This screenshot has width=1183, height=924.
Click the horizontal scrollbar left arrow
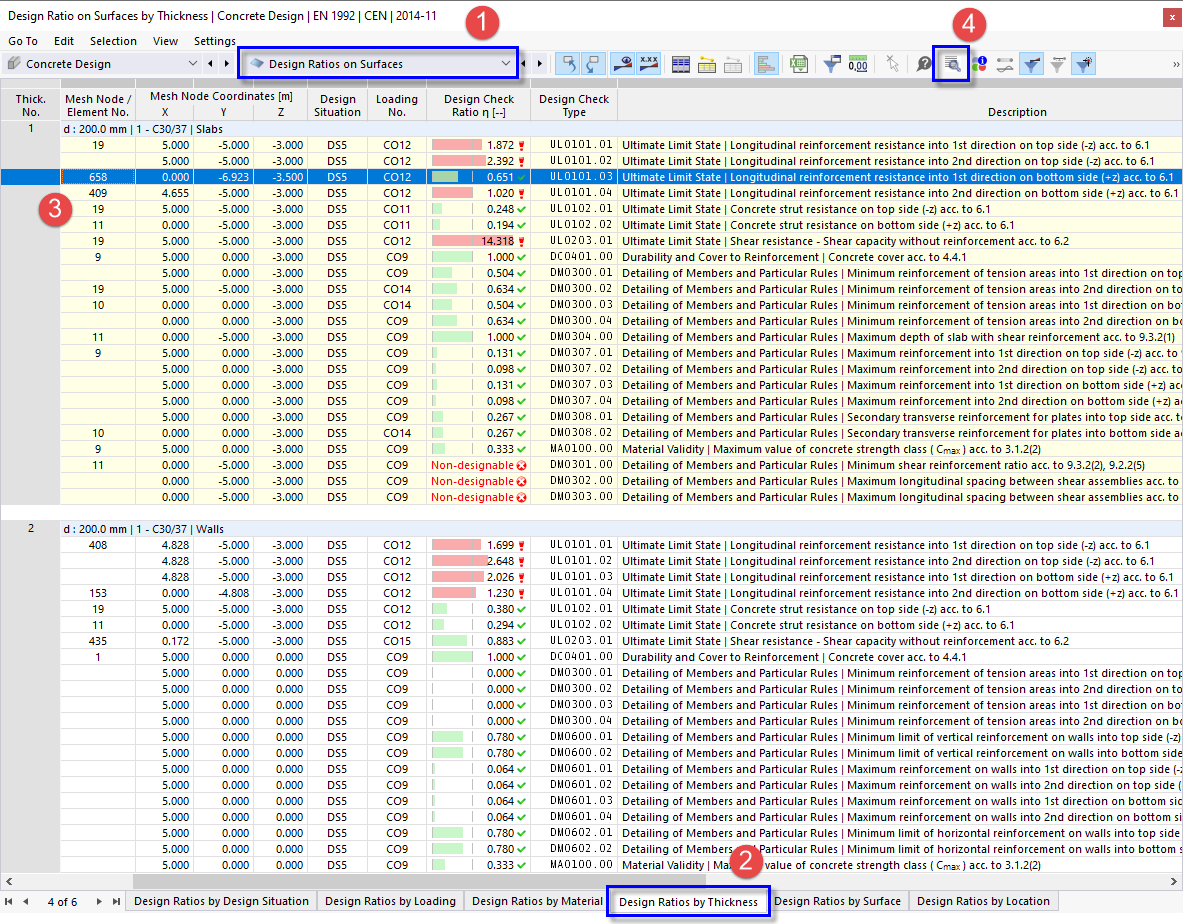tap(8, 881)
